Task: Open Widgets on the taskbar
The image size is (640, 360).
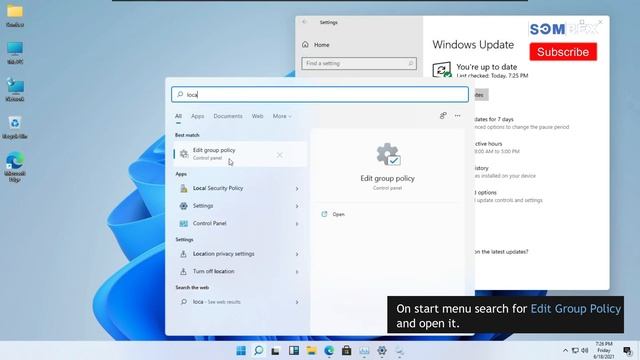Action: [x=294, y=351]
